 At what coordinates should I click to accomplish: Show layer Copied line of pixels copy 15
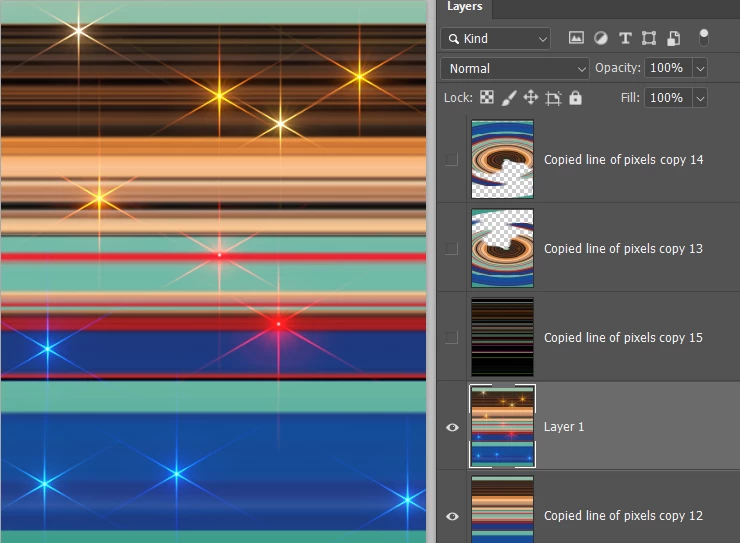(452, 337)
